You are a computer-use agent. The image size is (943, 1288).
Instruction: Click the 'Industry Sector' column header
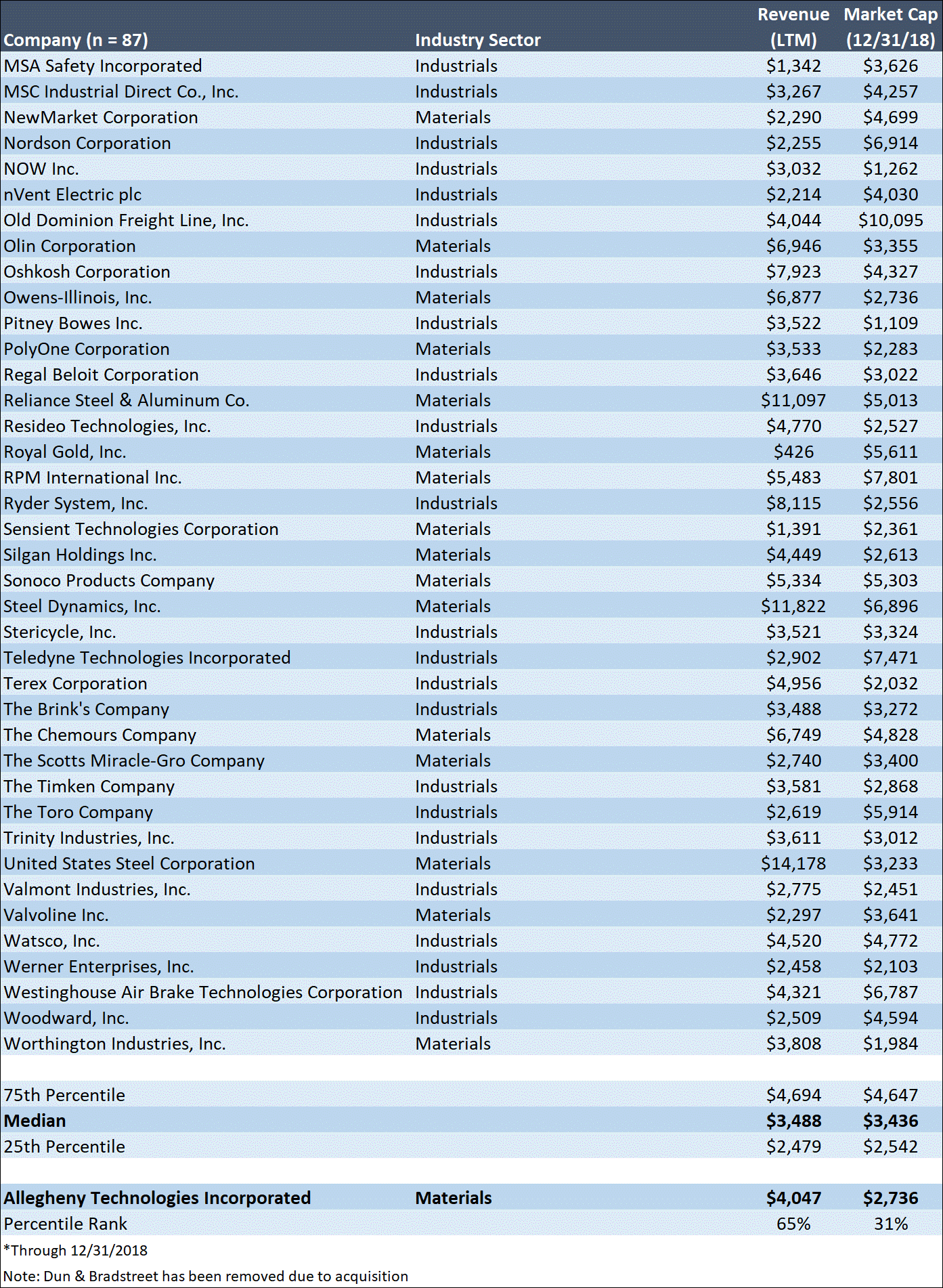[478, 40]
